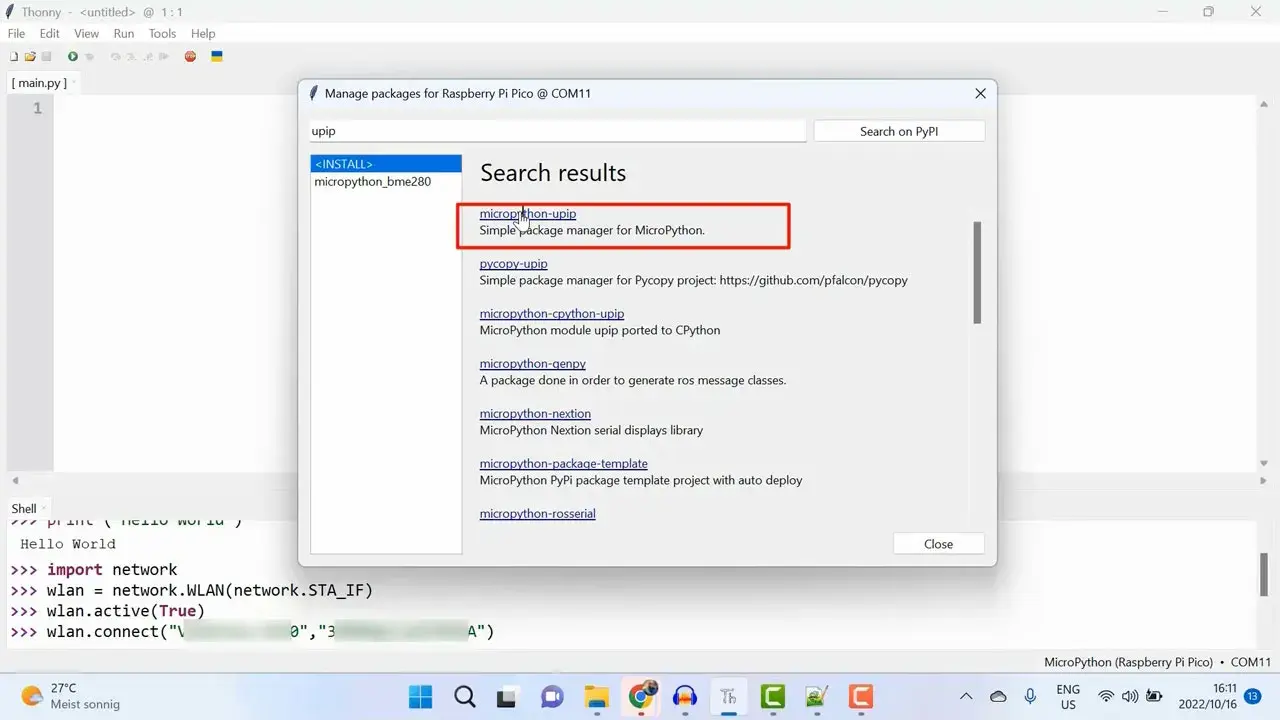Open Wi-Fi network tray icon
1280x720 pixels.
1106,696
